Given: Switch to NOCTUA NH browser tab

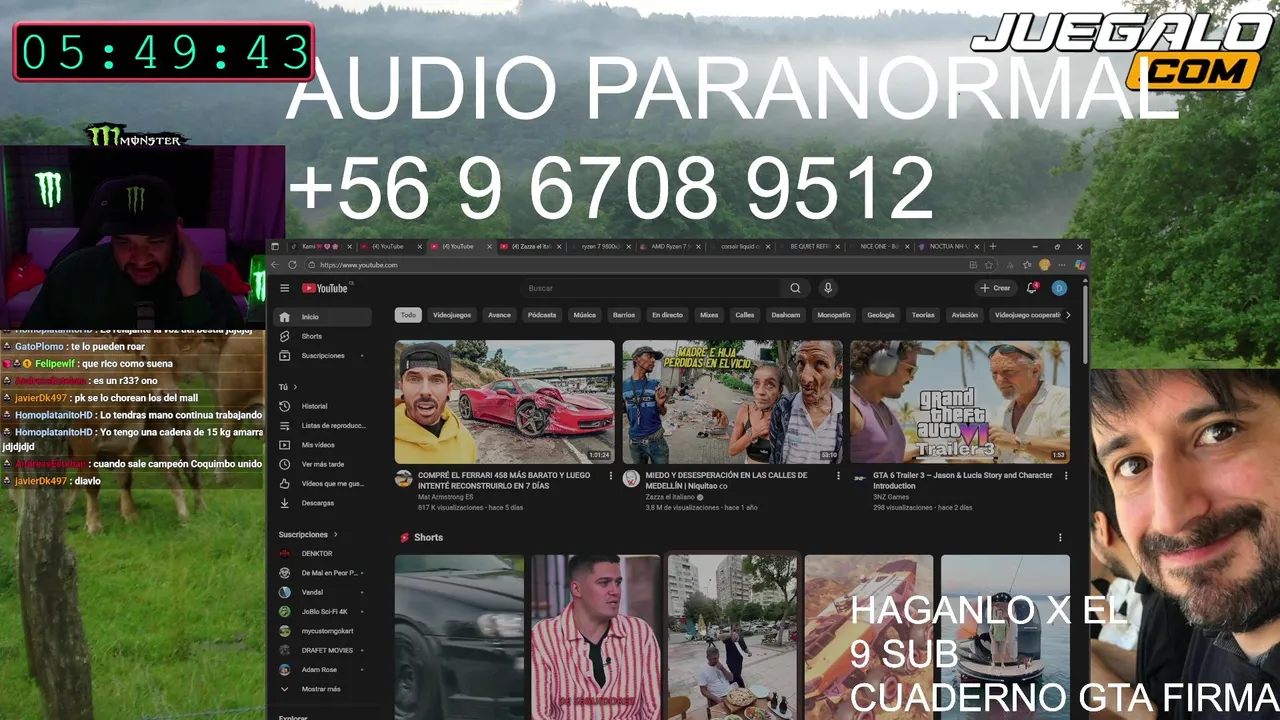Looking at the screenshot, I should pos(950,246).
